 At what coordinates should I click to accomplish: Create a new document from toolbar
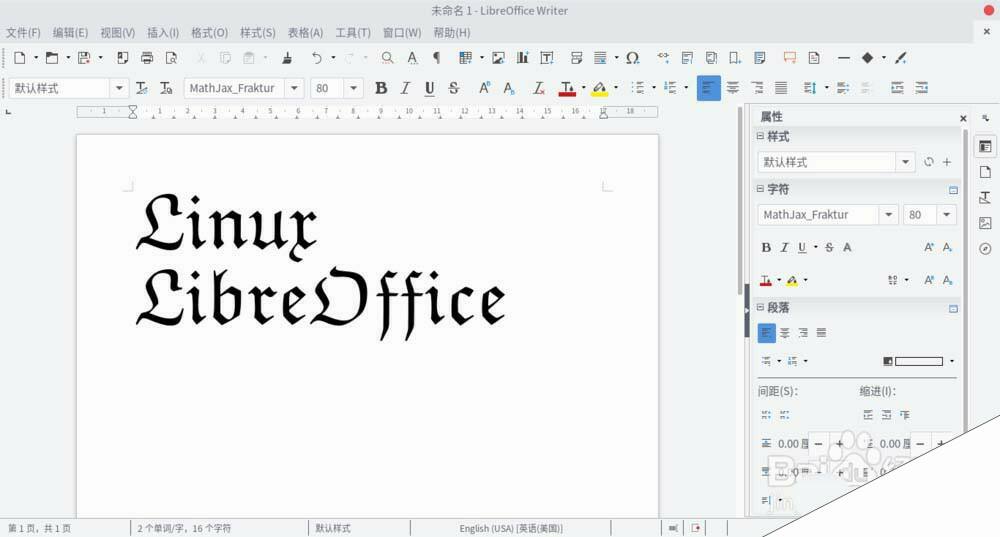pos(20,58)
